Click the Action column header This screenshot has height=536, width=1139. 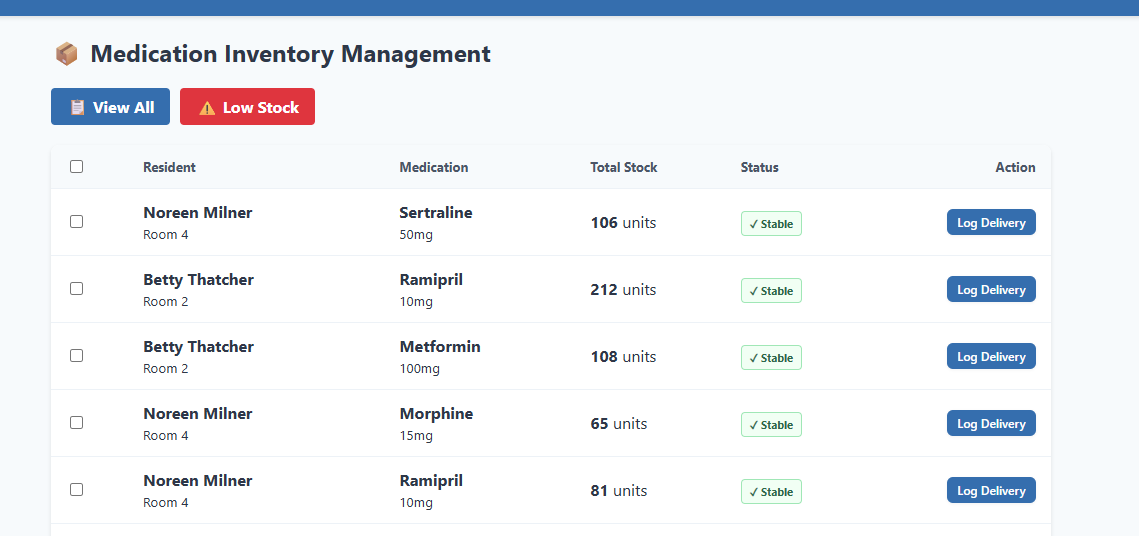(1015, 167)
